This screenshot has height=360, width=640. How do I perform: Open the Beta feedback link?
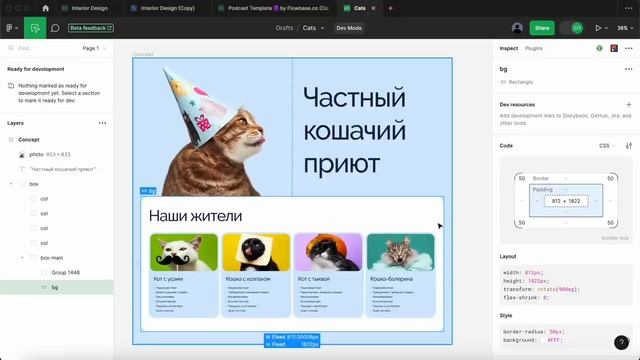(x=91, y=28)
